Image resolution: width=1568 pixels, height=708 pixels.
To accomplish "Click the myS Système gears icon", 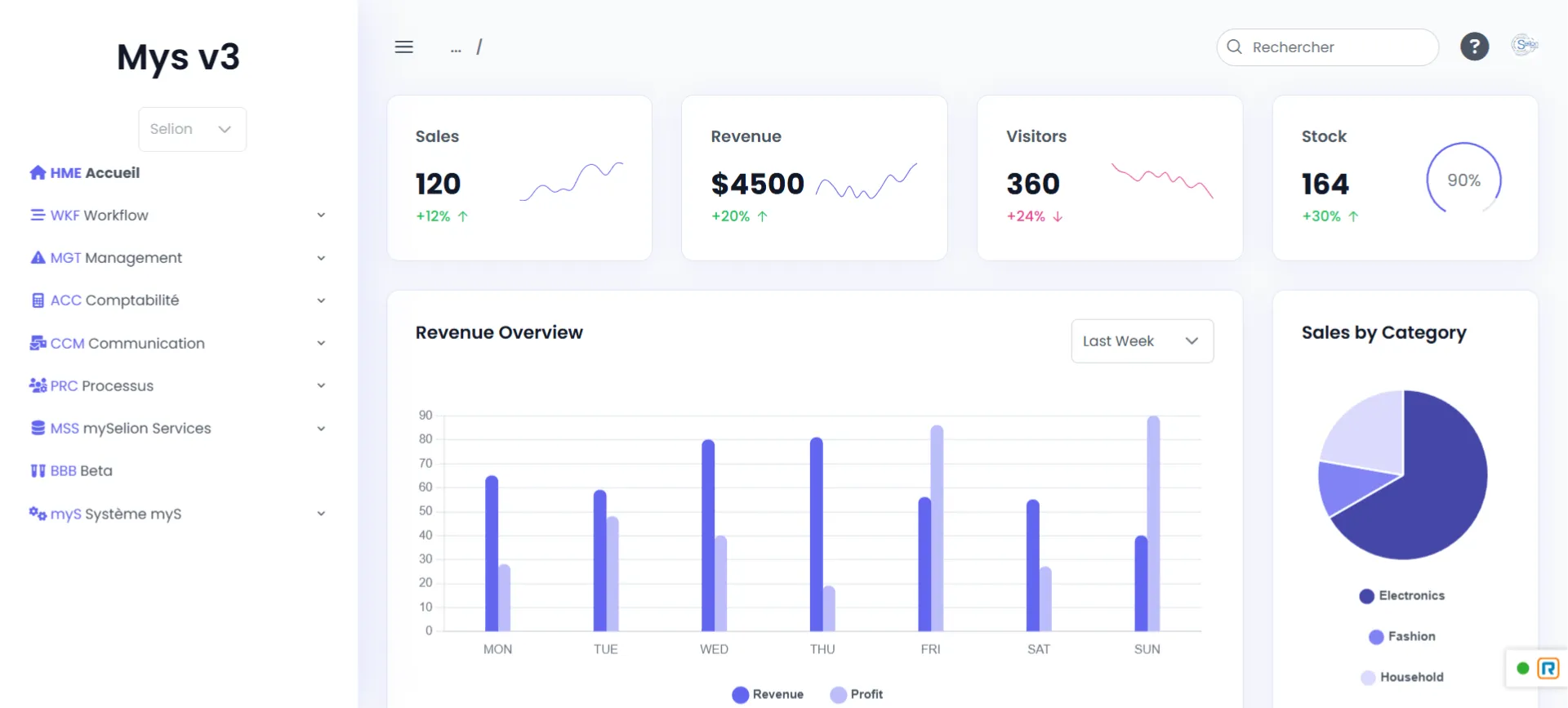I will pyautogui.click(x=38, y=513).
